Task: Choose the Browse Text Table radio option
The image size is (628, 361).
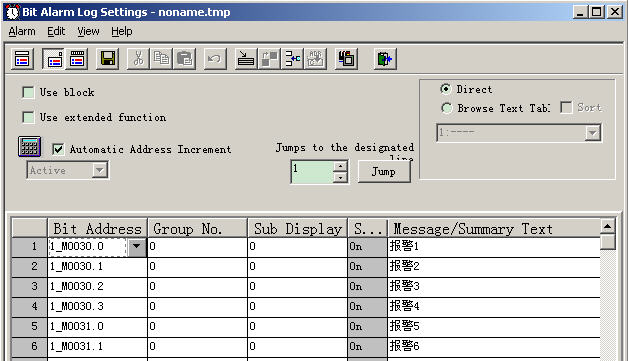Action: 447,108
